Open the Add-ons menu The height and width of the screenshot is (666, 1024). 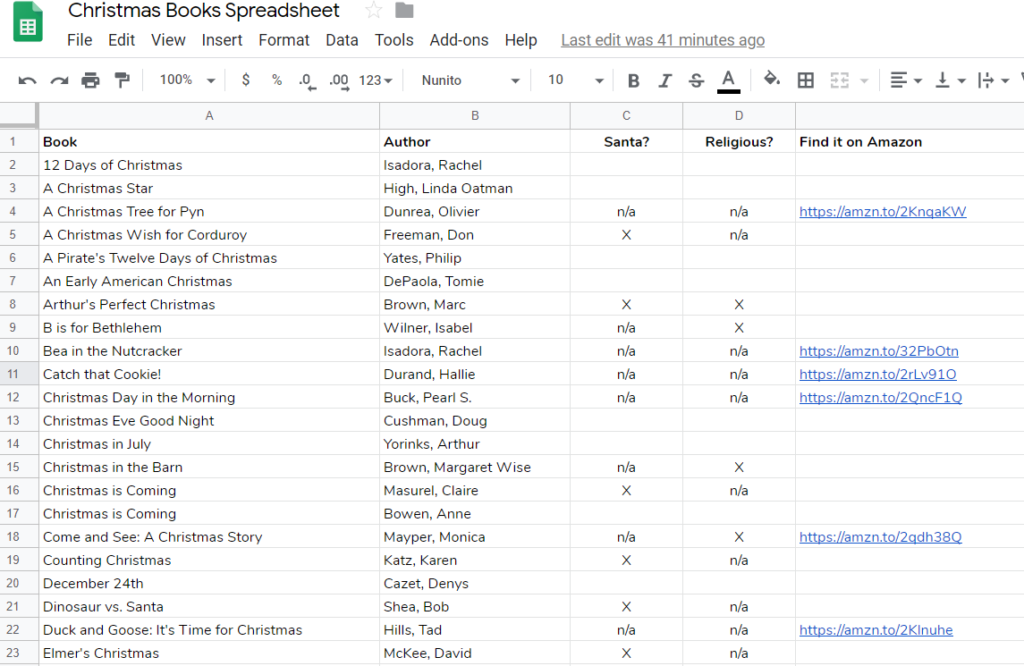tap(459, 40)
